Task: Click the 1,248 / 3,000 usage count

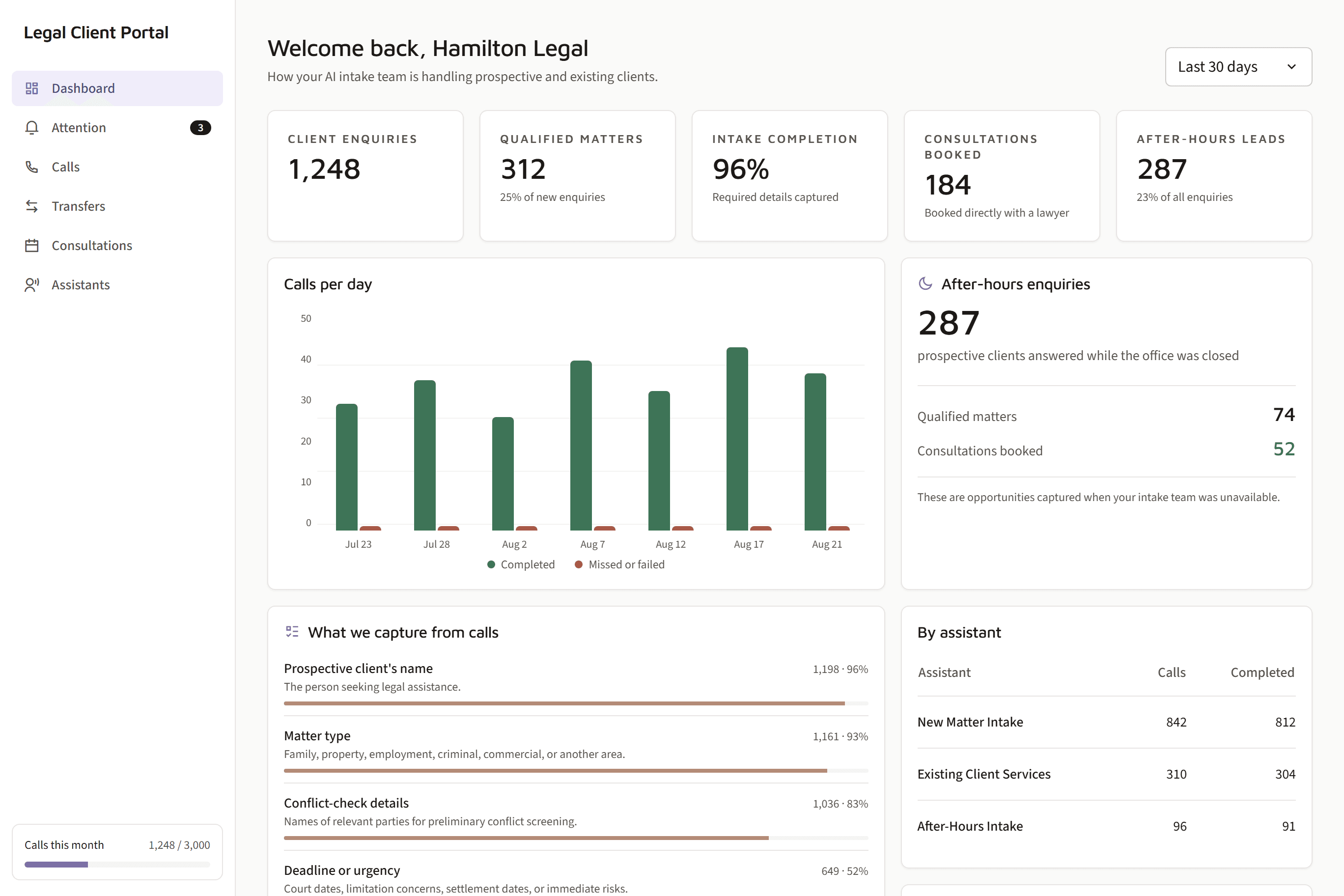Action: 179,845
